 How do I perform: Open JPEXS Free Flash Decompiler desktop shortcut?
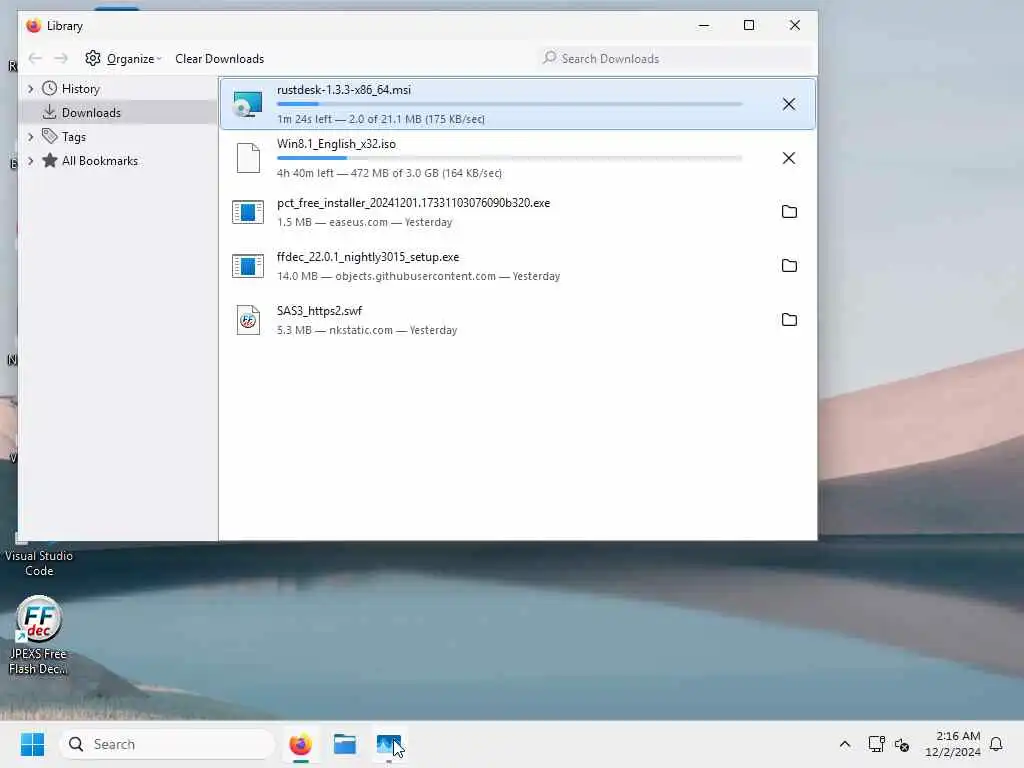pyautogui.click(x=39, y=635)
